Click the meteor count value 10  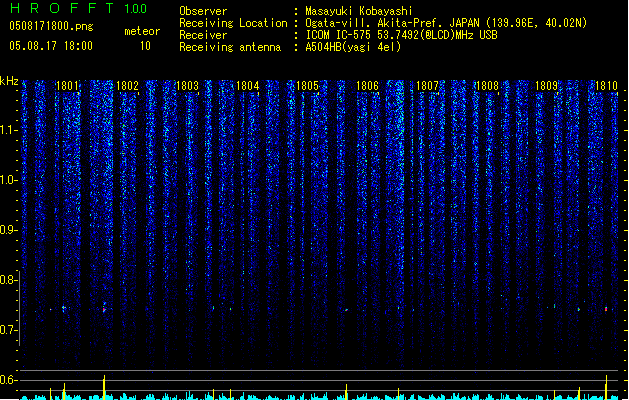[x=145, y=46]
